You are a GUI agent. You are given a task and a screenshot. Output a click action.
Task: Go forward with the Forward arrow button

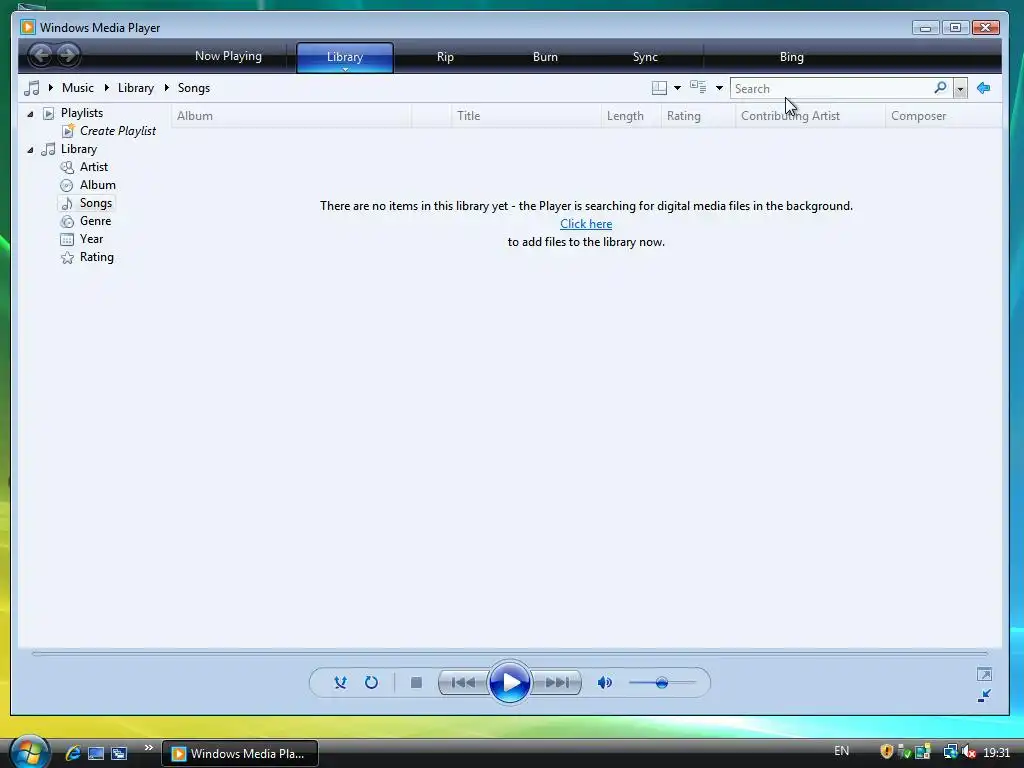(x=67, y=55)
